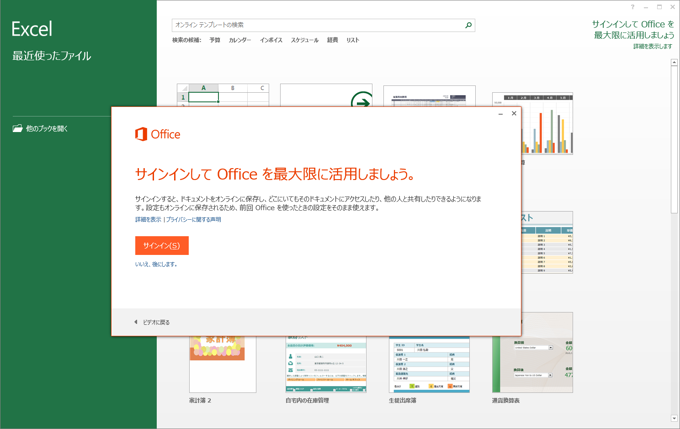Click the folder icon beside 他のブックを開く
680x429 pixels.
[17, 128]
